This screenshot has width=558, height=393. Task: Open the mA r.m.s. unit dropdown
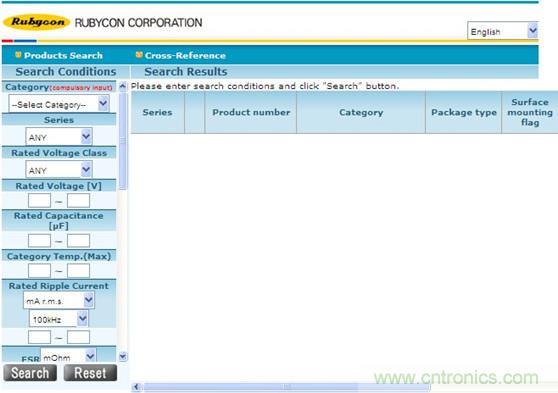point(59,300)
